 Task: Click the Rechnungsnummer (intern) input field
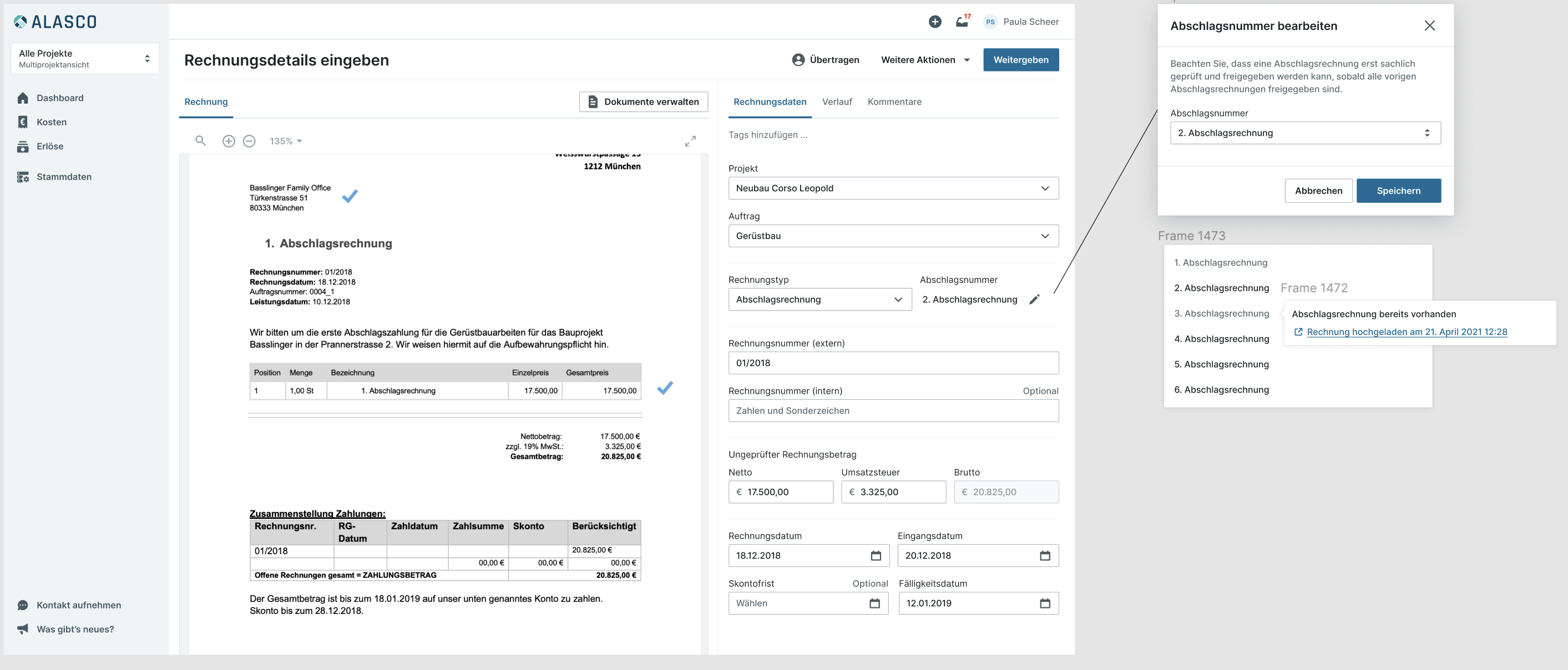tap(893, 411)
